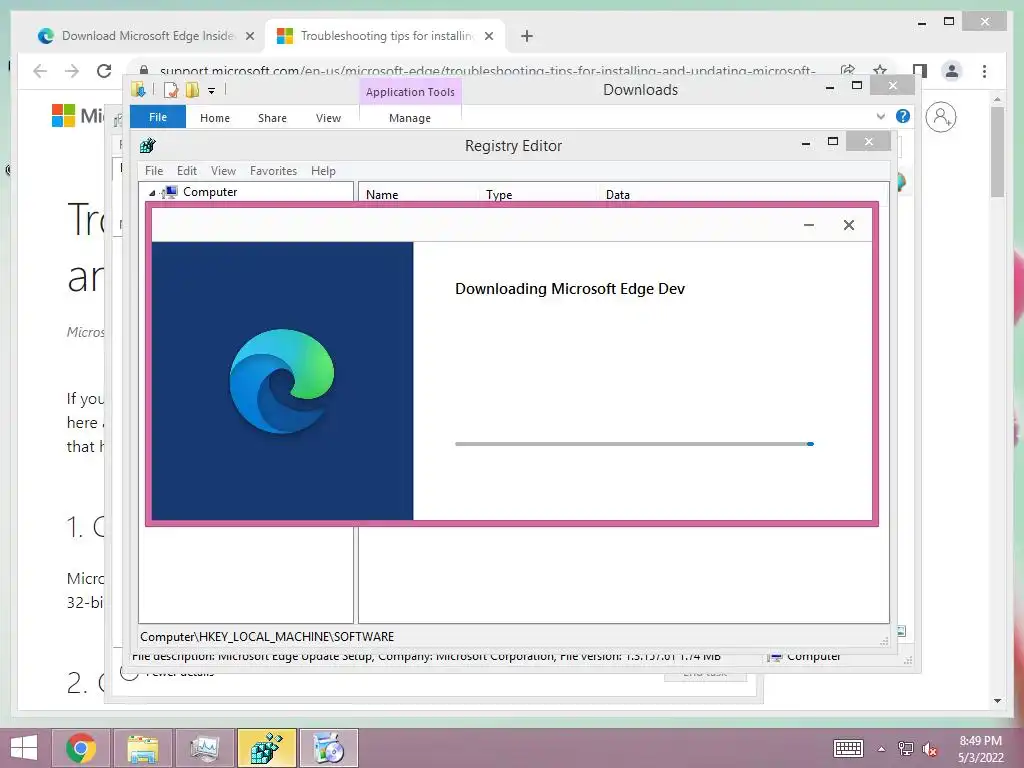Screen dimensions: 1024x768
Task: Go back using Chrome's back arrow
Action: (40, 71)
